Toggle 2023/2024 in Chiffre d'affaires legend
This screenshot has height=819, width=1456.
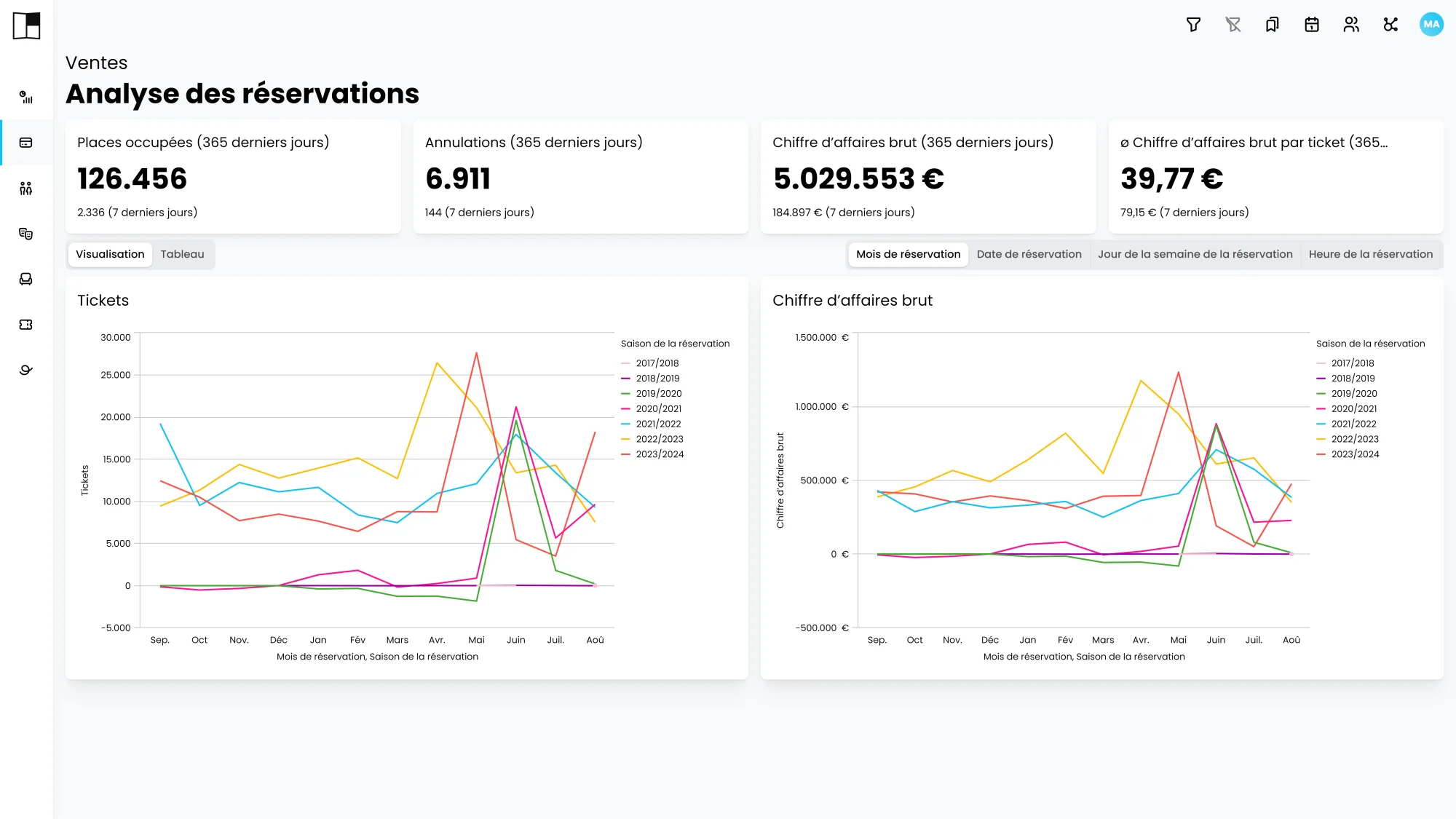point(1348,454)
